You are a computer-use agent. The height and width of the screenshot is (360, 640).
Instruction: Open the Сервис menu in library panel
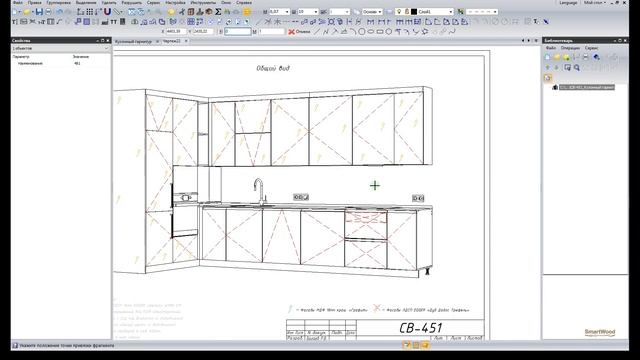coord(591,48)
